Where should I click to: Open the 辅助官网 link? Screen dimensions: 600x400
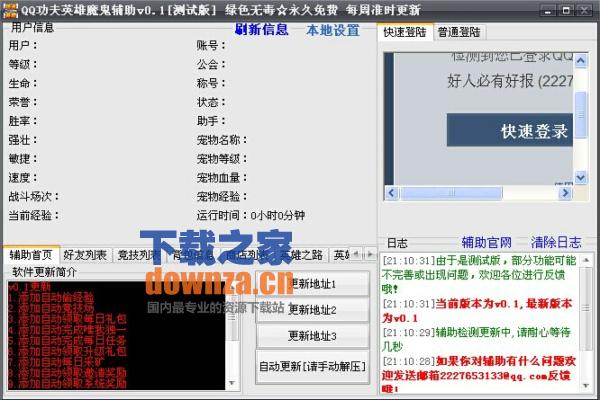pyautogui.click(x=486, y=242)
